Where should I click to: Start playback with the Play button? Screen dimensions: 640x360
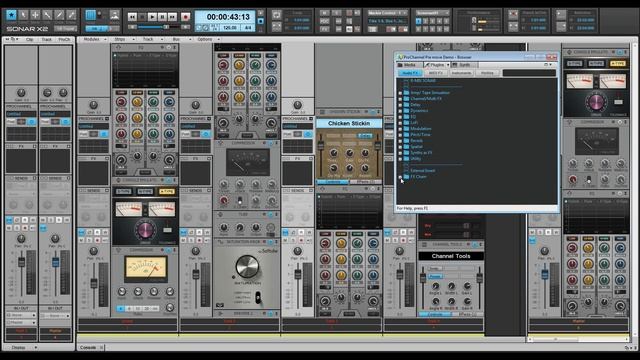[152, 17]
